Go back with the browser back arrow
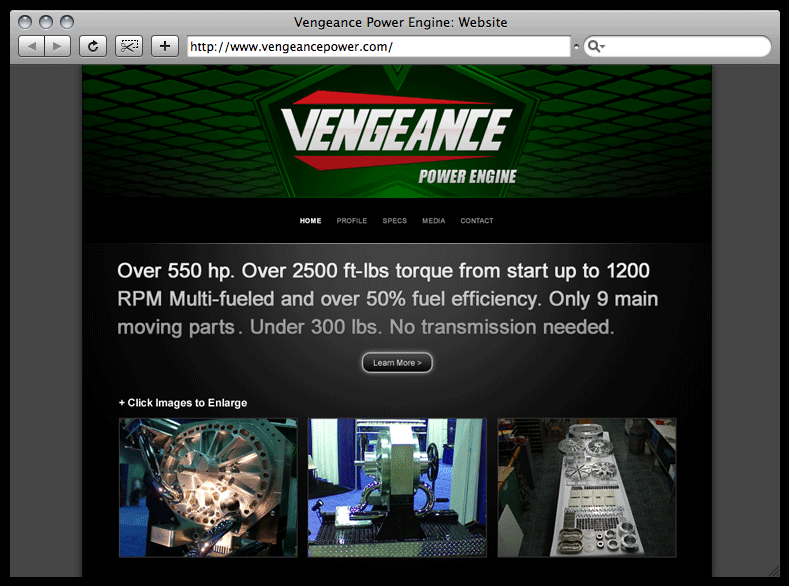 (x=31, y=46)
